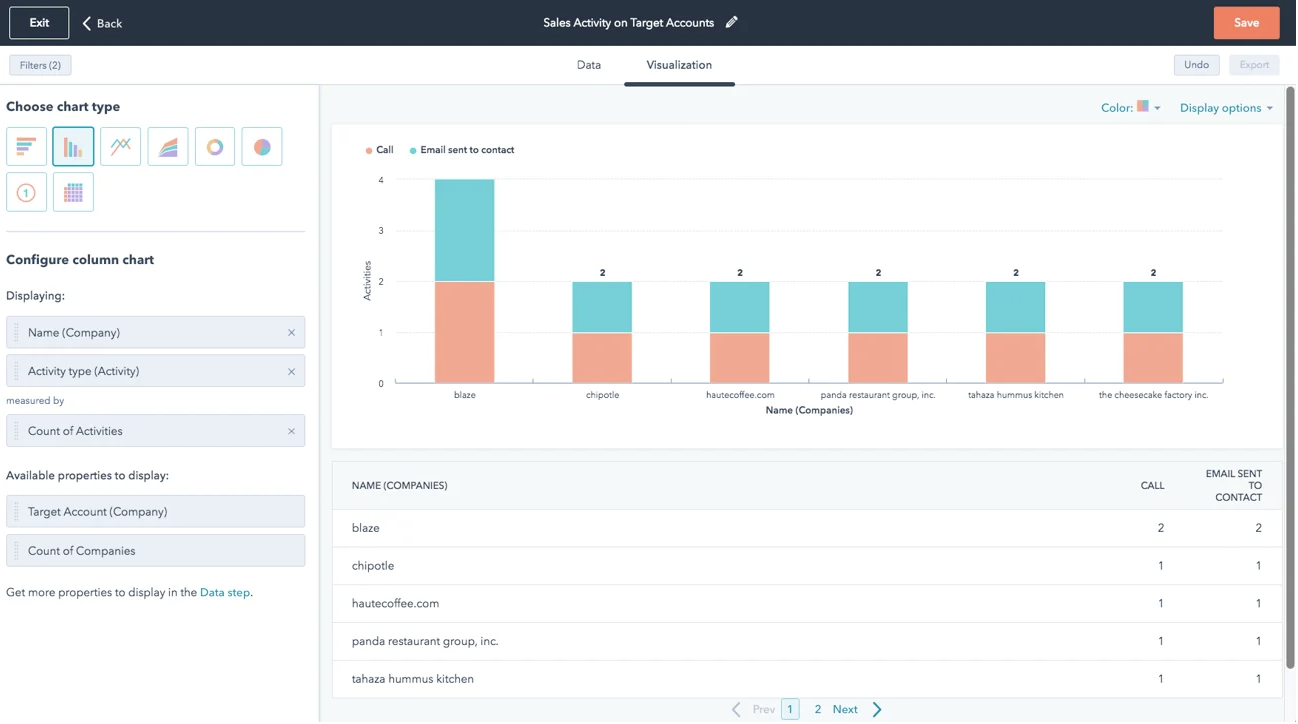
Task: Click blaze column's Email sent segment
Action: tap(464, 231)
